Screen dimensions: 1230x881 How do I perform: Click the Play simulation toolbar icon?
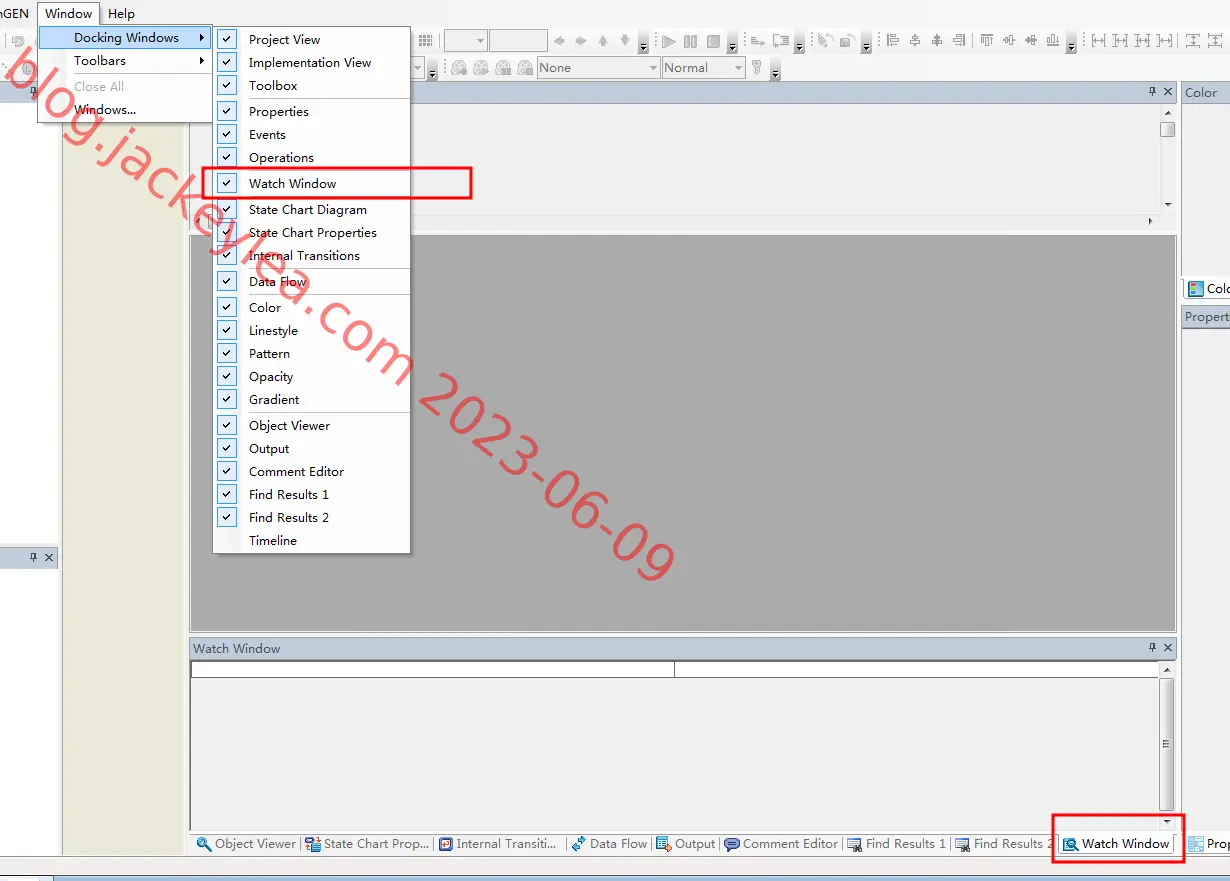[x=669, y=41]
